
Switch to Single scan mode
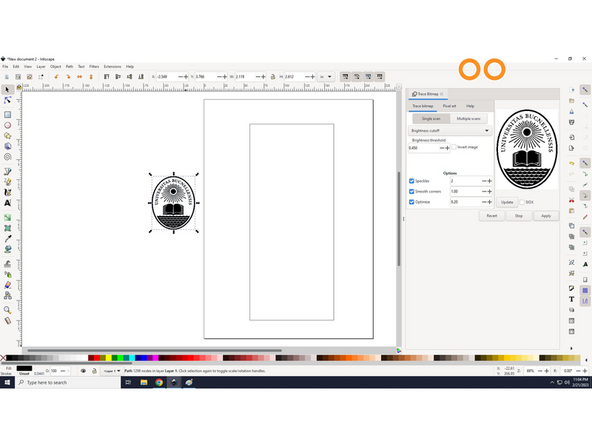(x=431, y=119)
